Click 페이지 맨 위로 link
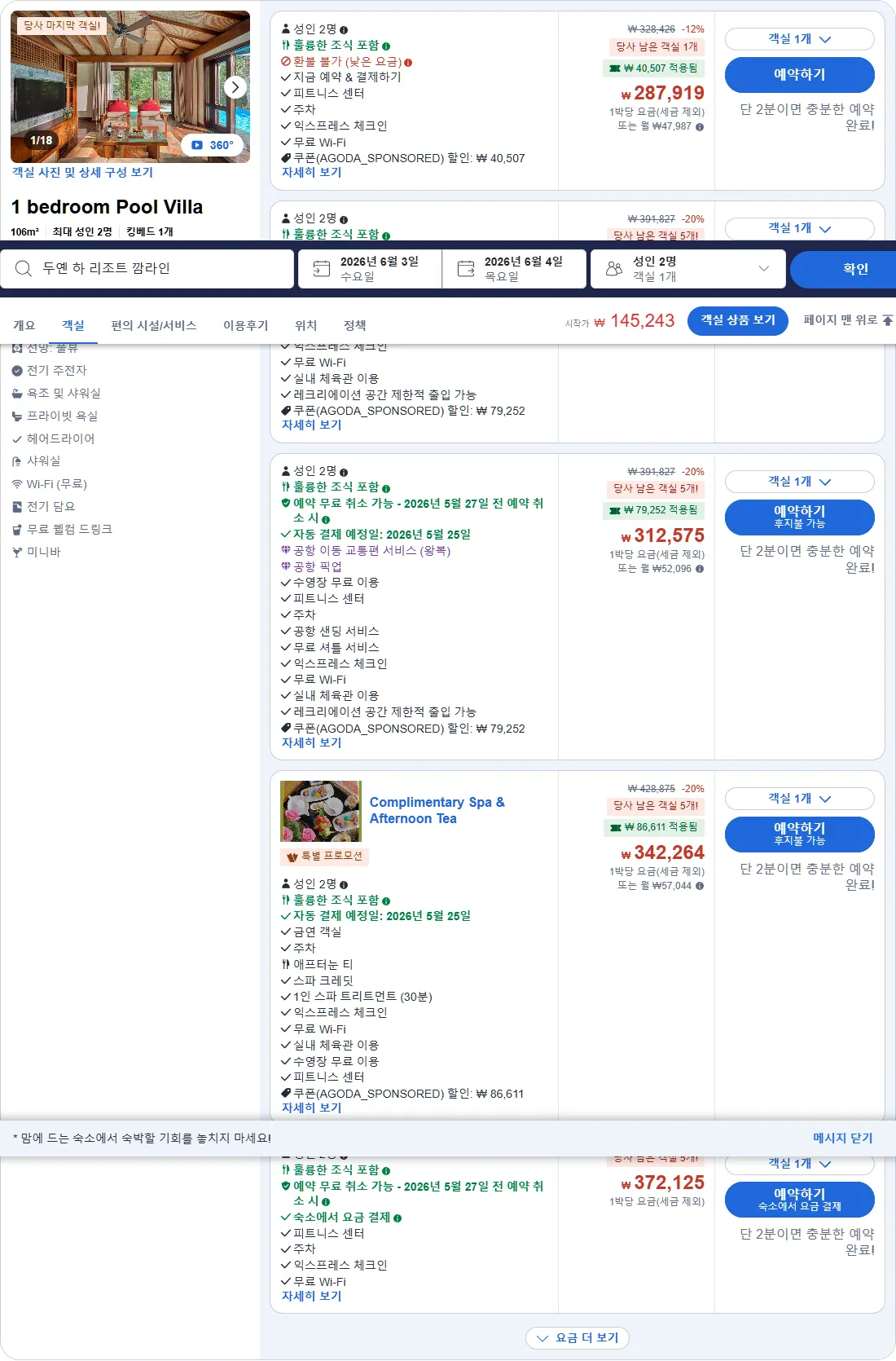 [848, 320]
